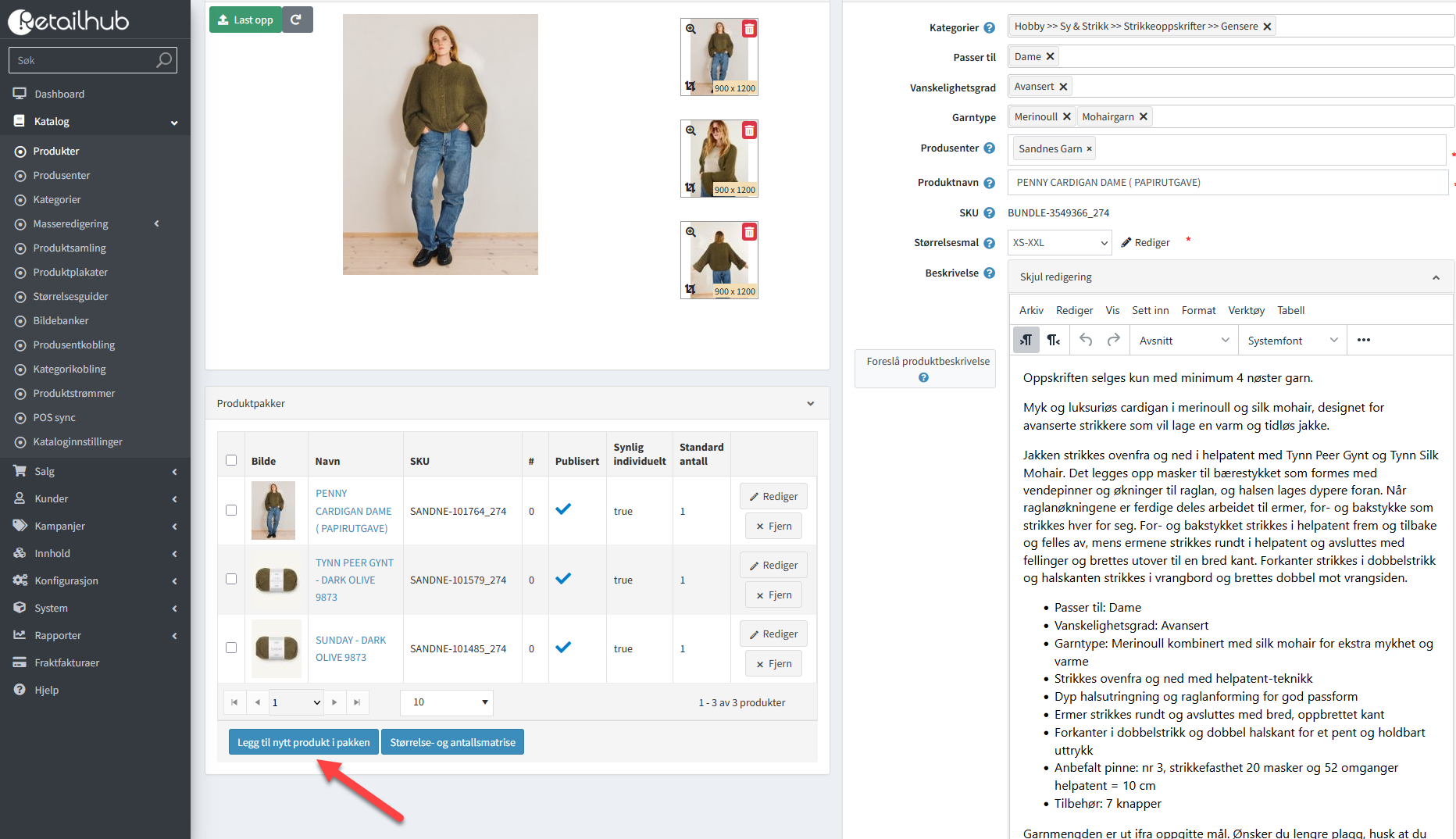This screenshot has width=1456, height=839.
Task: Delete the first product thumbnail image
Action: click(x=749, y=29)
